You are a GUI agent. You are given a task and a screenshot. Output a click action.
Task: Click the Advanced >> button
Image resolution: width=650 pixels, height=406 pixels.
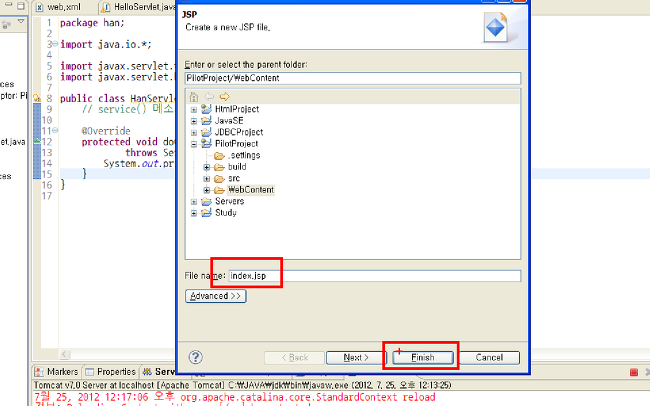216,296
